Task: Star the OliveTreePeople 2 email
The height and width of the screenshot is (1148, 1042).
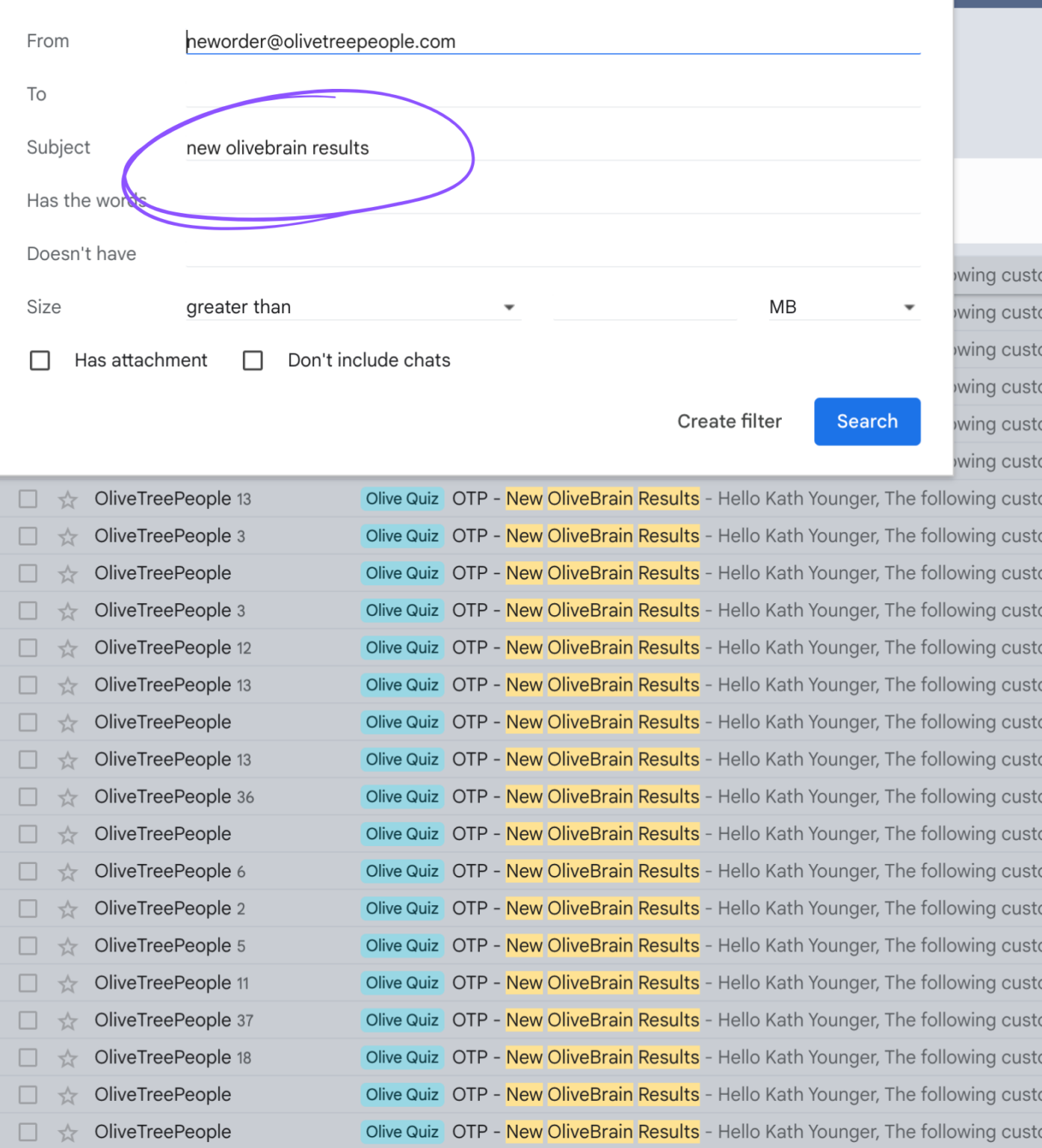Action: [x=68, y=909]
